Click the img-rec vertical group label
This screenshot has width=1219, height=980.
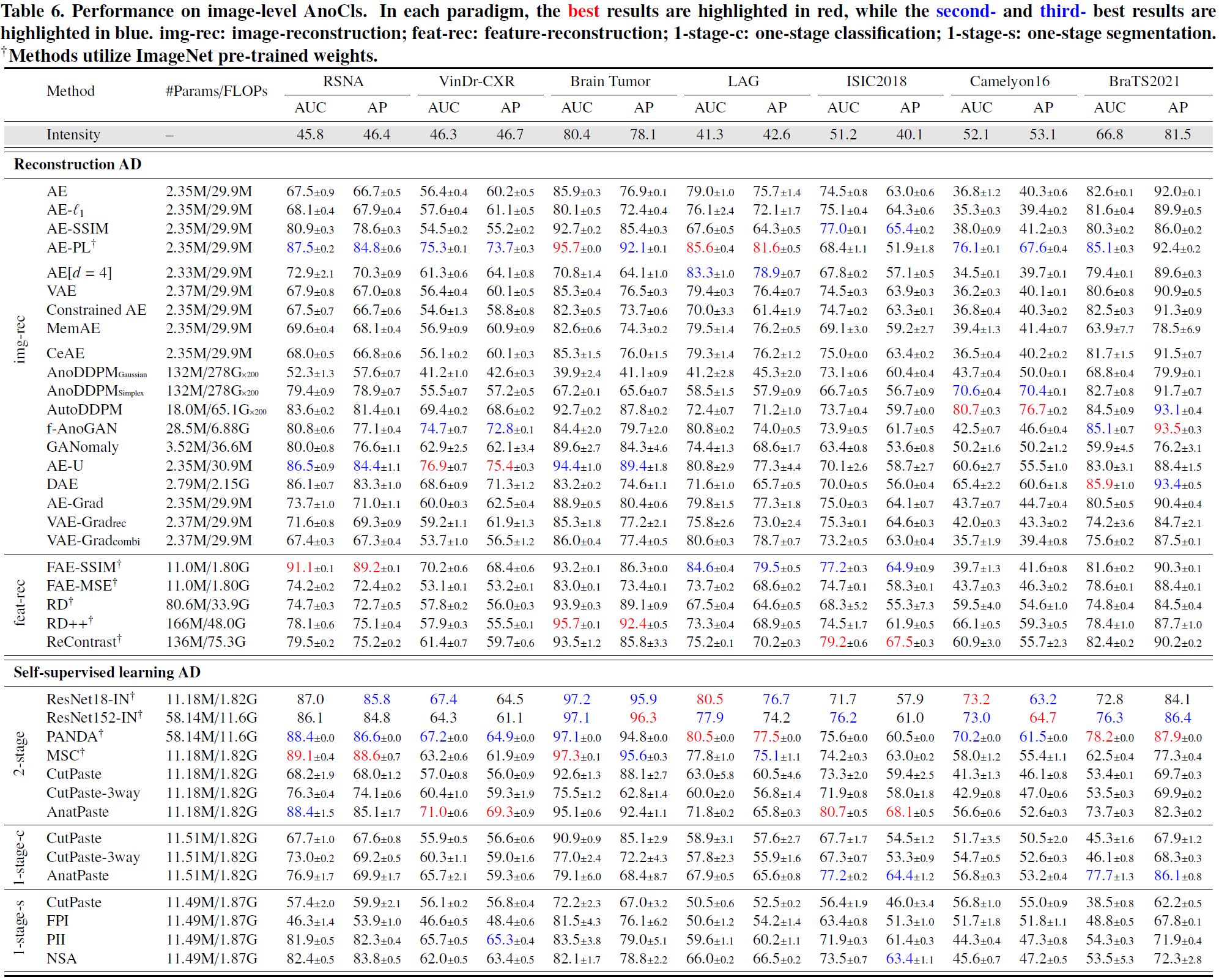(x=20, y=339)
